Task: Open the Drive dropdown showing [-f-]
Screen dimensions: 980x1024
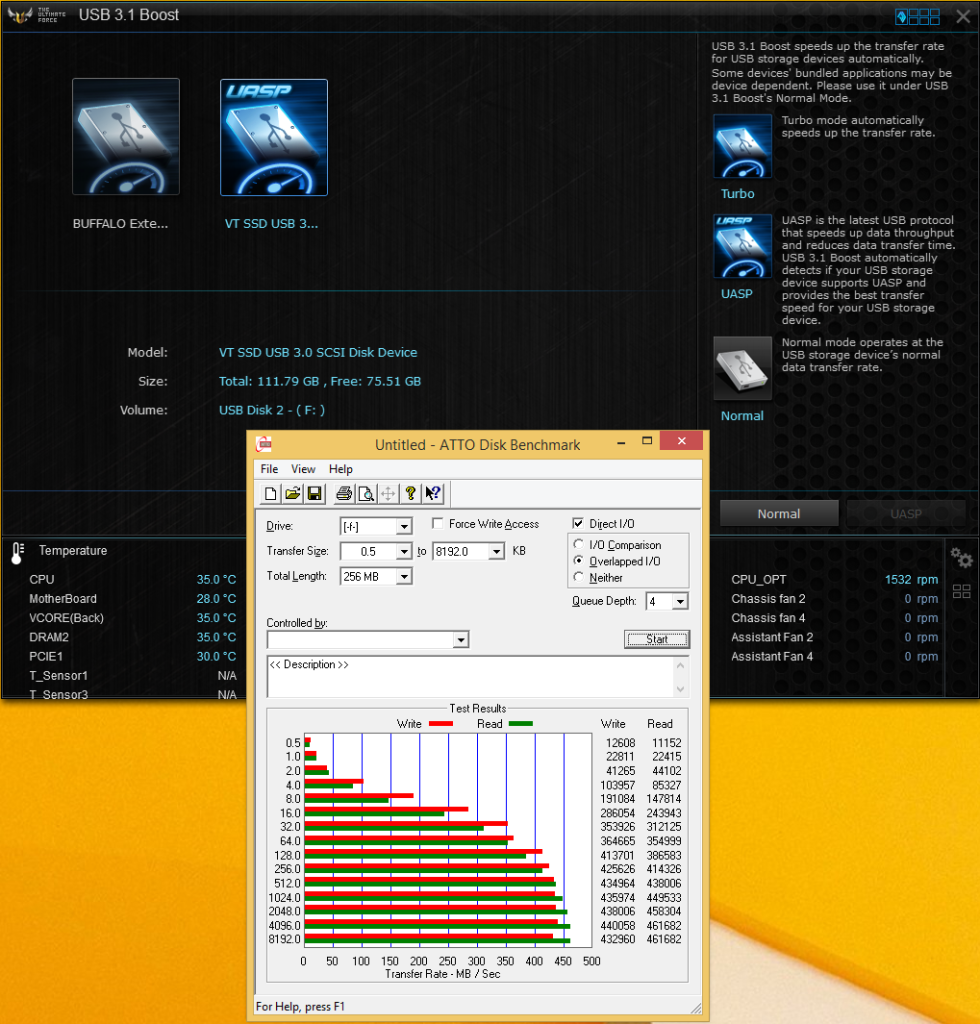Action: 404,526
